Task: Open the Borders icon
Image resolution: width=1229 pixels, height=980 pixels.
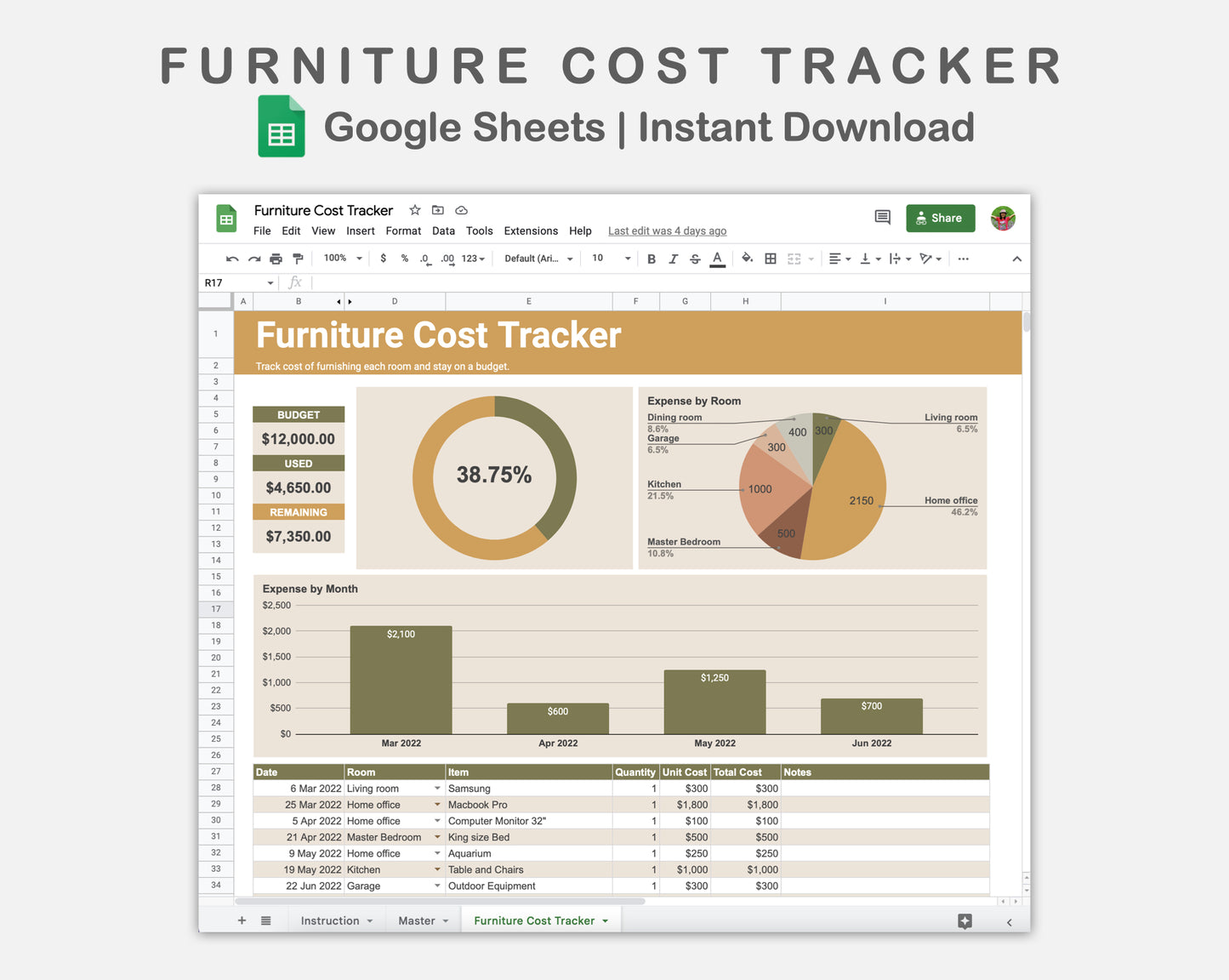Action: (x=770, y=258)
